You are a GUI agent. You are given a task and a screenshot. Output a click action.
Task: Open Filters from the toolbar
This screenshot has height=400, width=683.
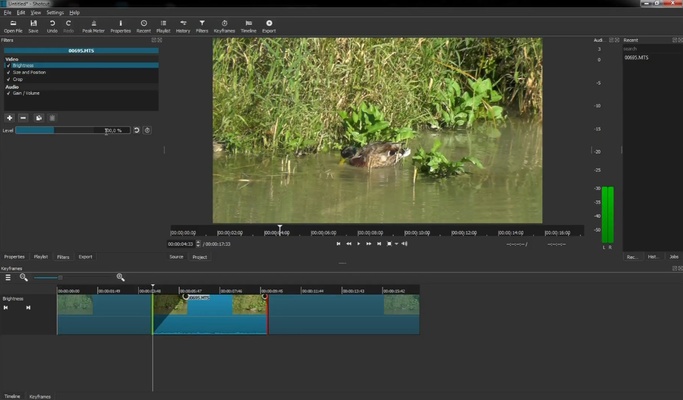click(202, 26)
